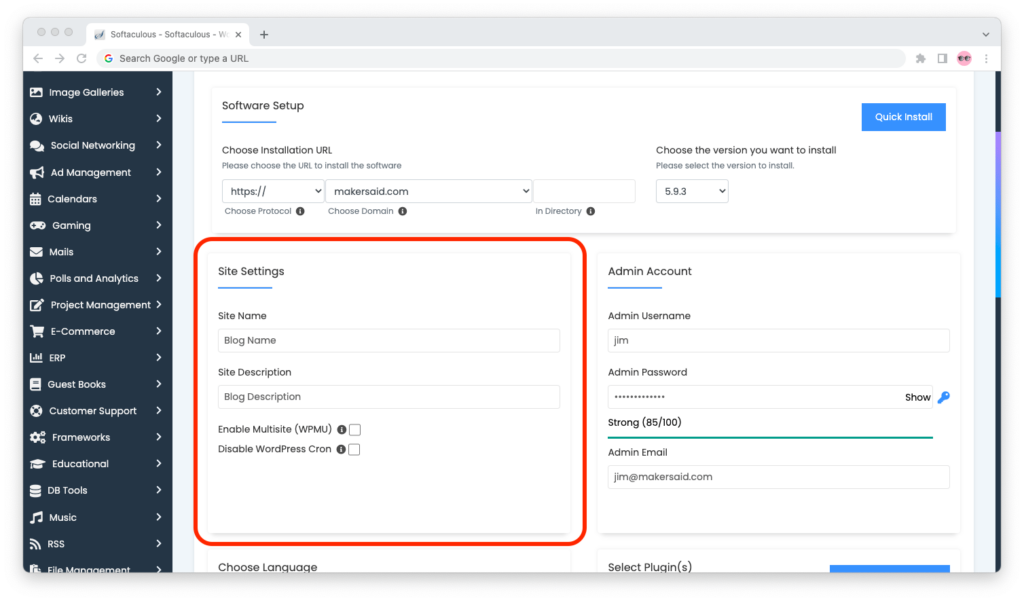Click the Image Galleries sidebar icon
This screenshot has height=601, width=1024.
[36, 92]
